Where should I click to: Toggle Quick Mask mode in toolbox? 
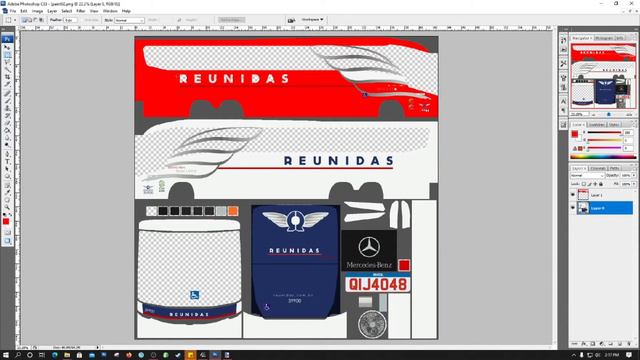click(x=7, y=232)
